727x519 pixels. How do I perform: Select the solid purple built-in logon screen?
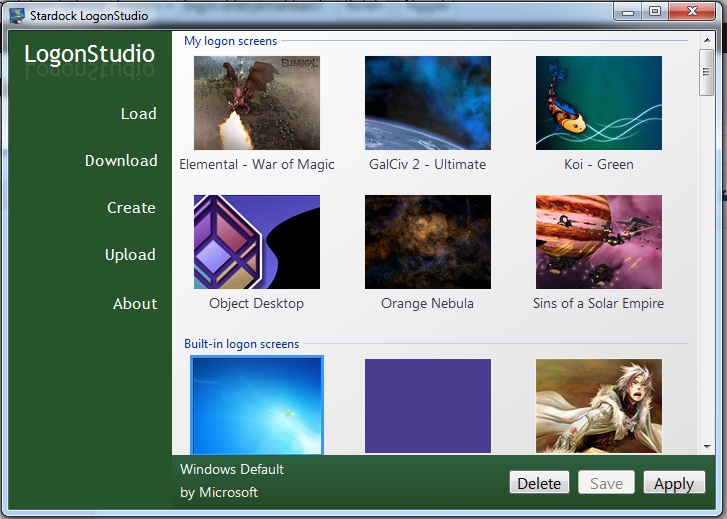coord(427,406)
